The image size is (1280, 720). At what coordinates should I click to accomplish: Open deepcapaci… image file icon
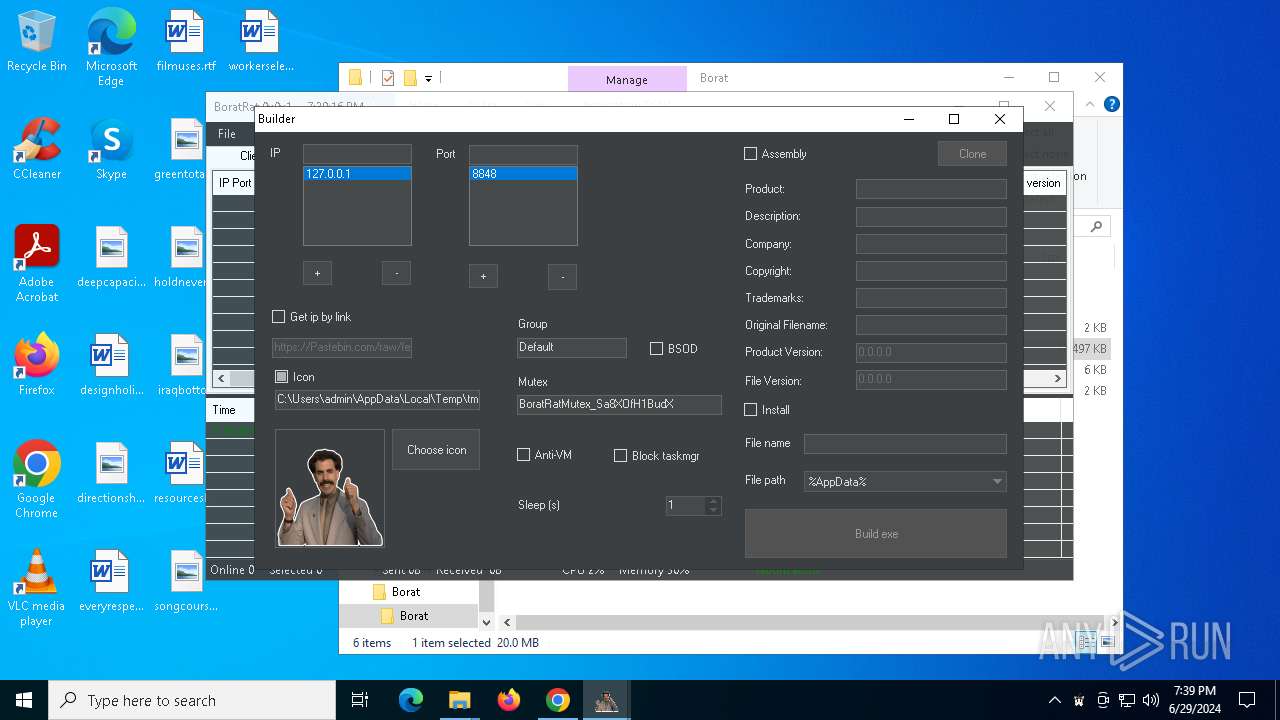[111, 257]
